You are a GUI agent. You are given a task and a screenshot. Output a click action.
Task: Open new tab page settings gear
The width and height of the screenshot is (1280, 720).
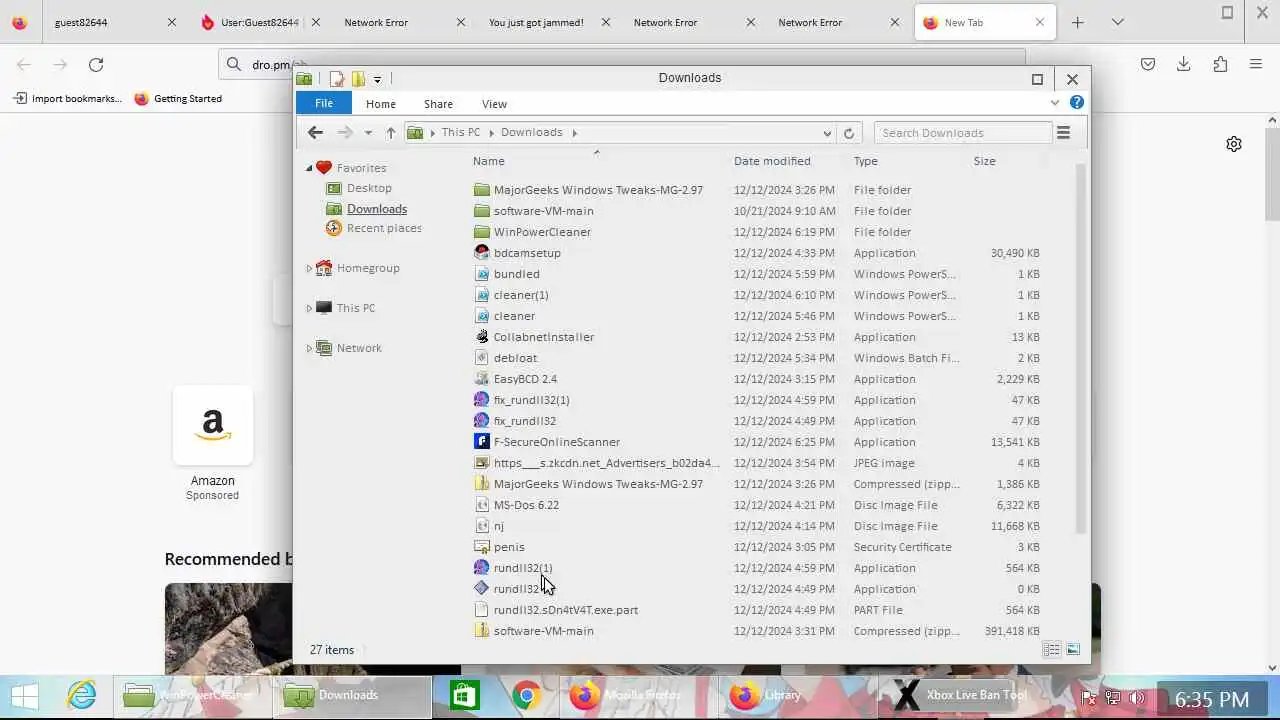pos(1234,144)
